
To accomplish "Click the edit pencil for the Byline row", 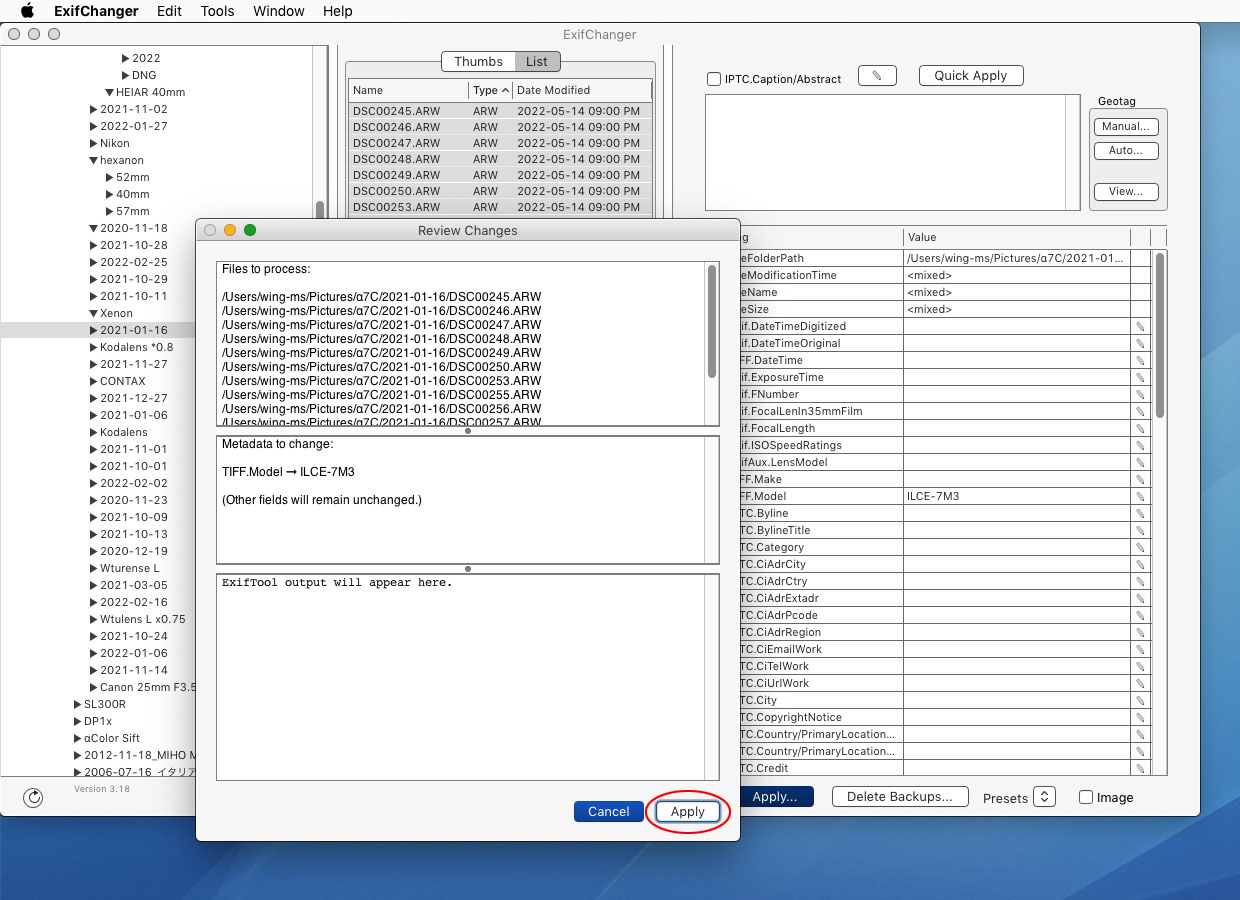I will tap(1139, 513).
